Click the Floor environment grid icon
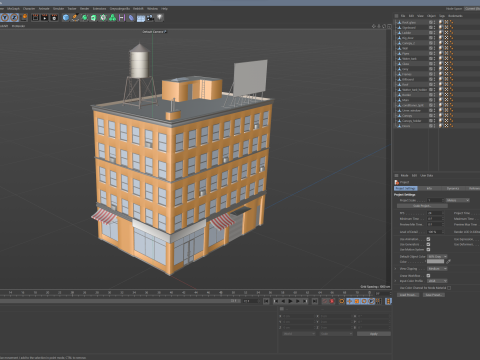This screenshot has width=480, height=360. (x=141, y=18)
